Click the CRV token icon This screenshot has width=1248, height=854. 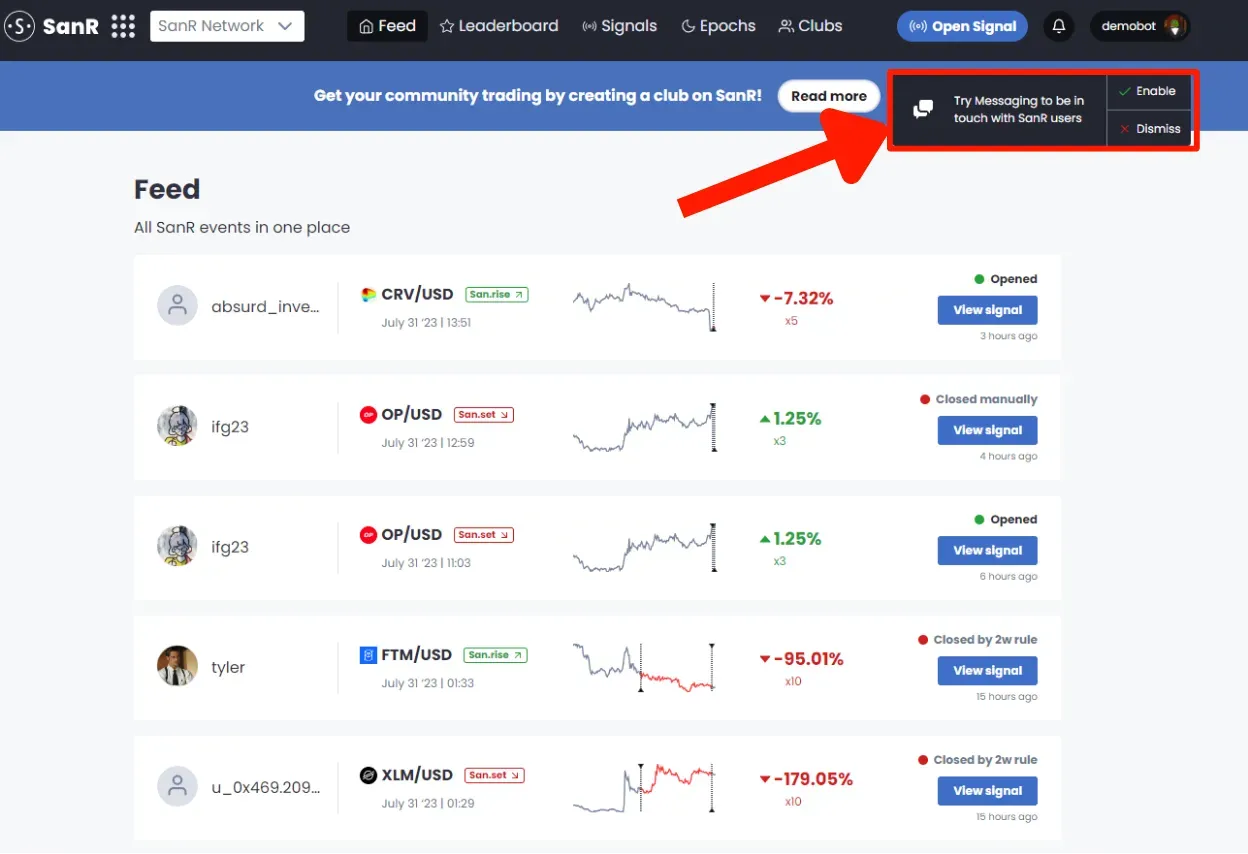pos(369,294)
